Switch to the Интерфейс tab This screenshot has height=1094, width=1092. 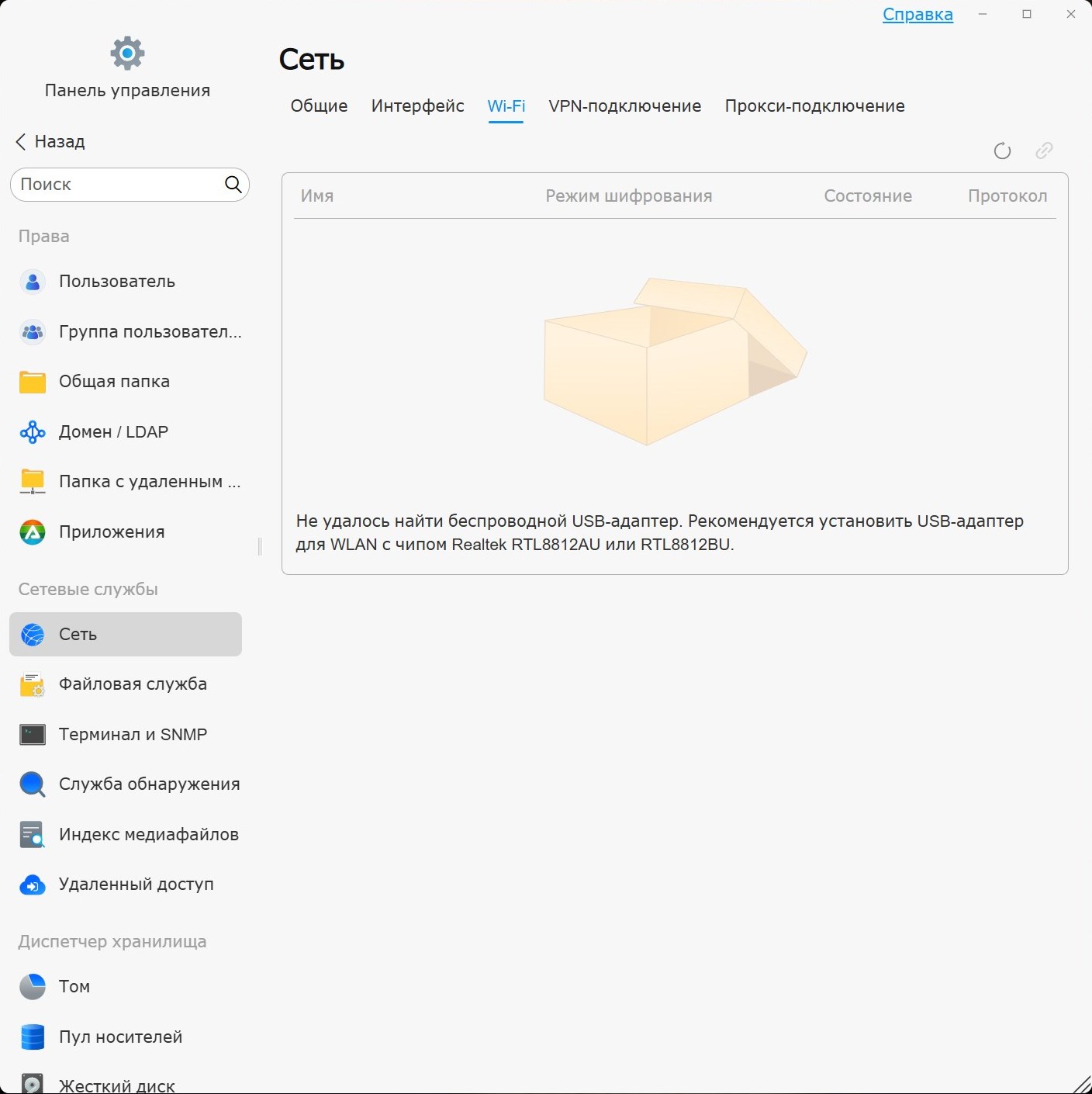coord(417,106)
